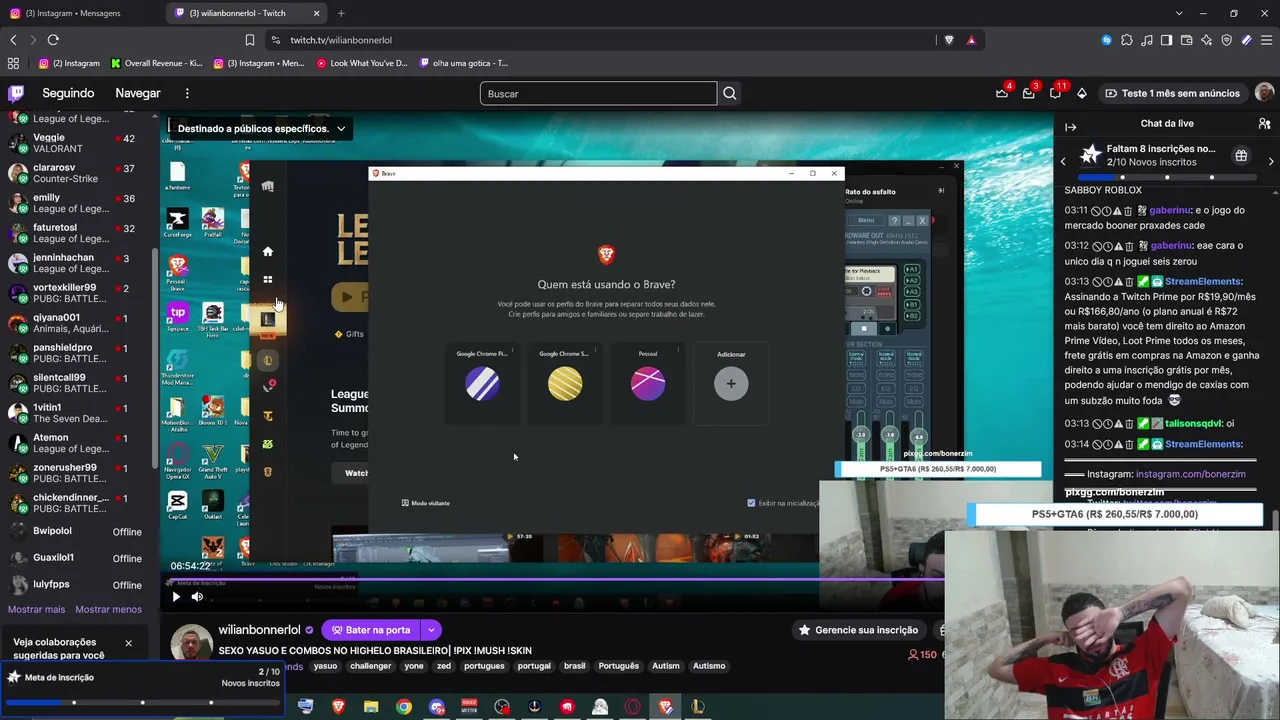
Task: Click the Get Bits diamond icon
Action: [x=1082, y=93]
